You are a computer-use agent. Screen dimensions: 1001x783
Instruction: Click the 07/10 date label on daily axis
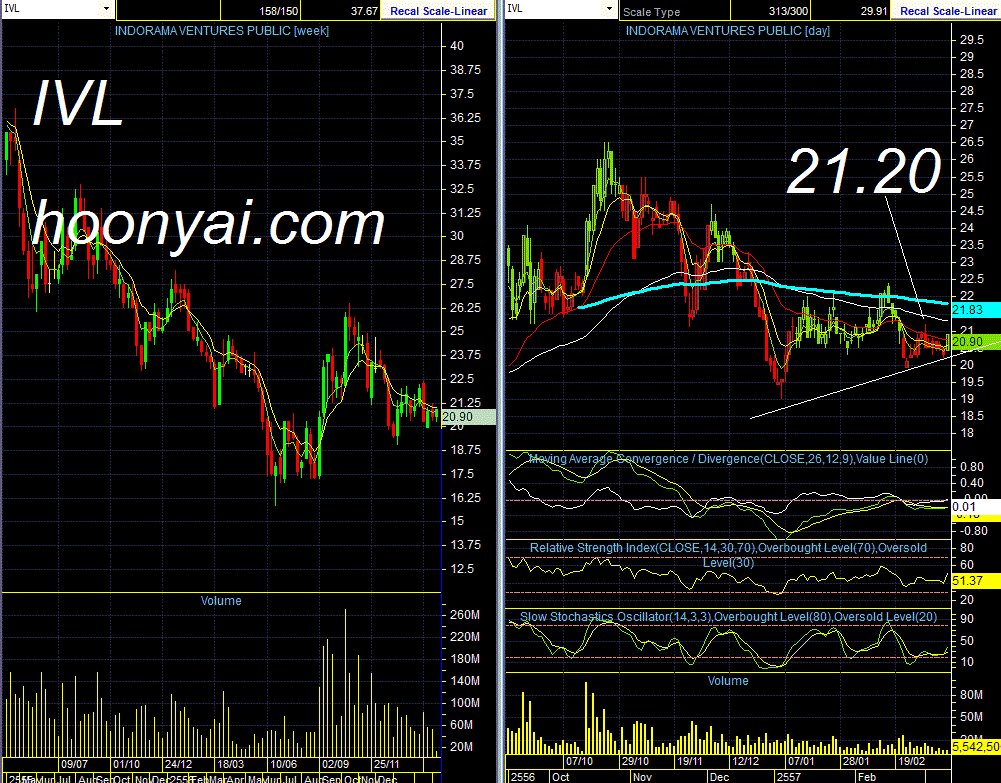(x=580, y=761)
